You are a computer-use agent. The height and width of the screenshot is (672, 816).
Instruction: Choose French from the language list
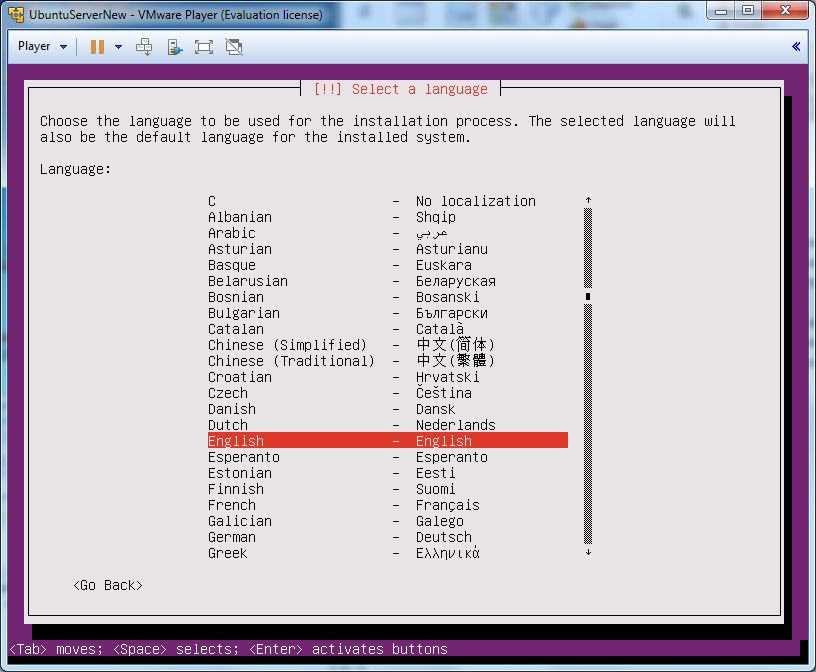[232, 505]
